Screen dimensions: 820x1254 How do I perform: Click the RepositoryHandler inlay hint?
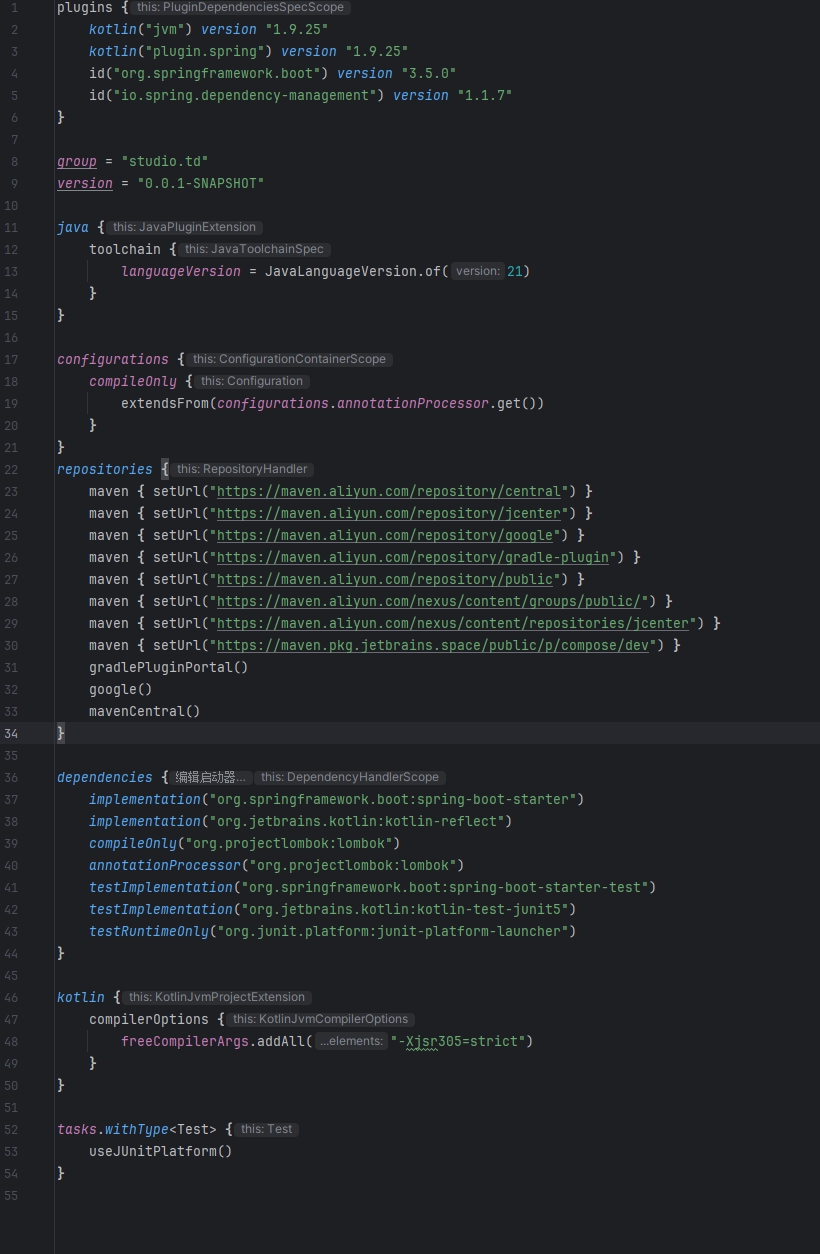[242, 469]
